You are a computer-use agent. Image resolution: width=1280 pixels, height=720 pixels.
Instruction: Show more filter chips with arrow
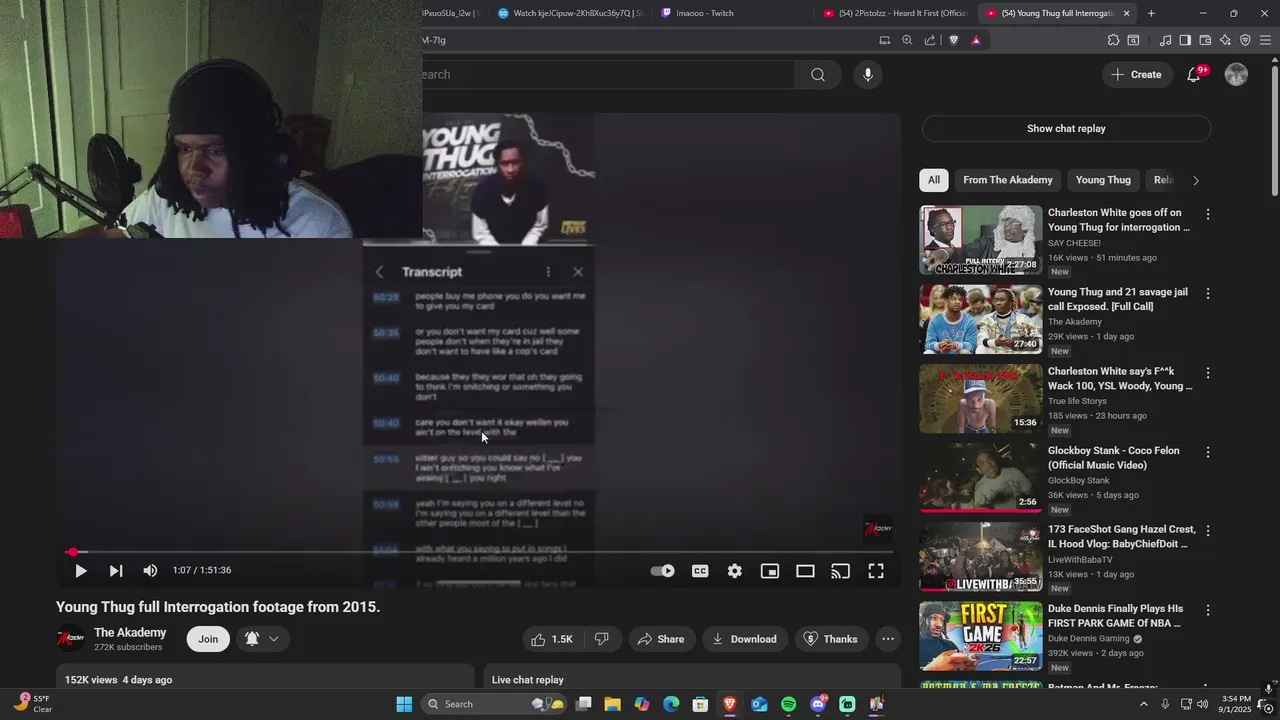point(1196,180)
